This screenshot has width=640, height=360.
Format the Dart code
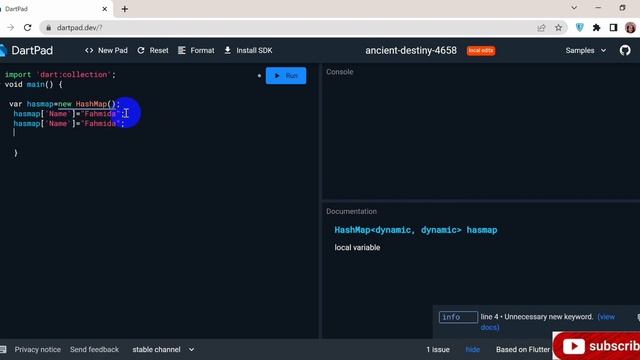(196, 51)
